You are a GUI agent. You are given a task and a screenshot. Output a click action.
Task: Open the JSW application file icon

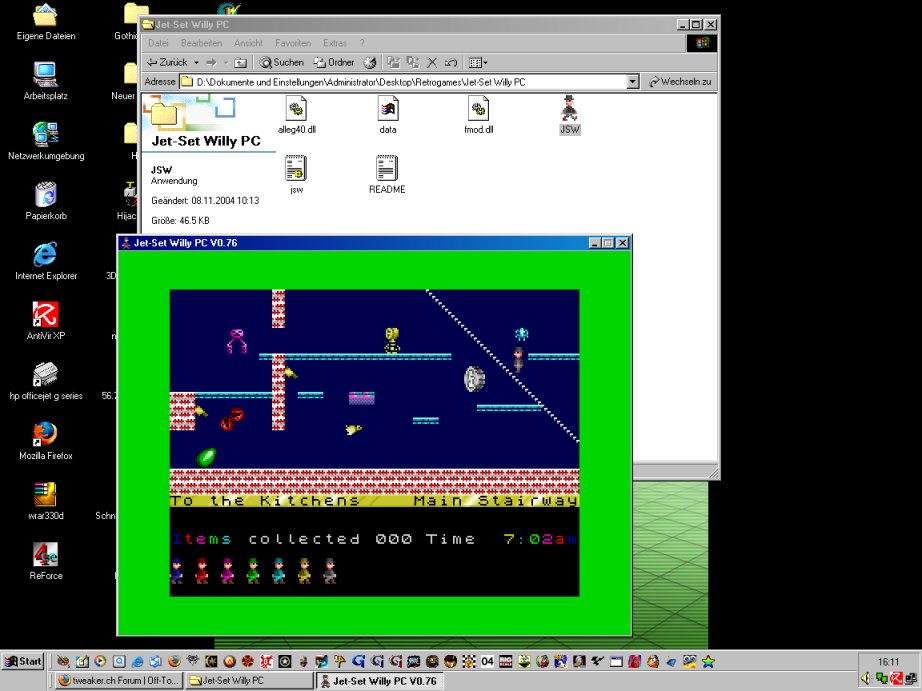(570, 108)
